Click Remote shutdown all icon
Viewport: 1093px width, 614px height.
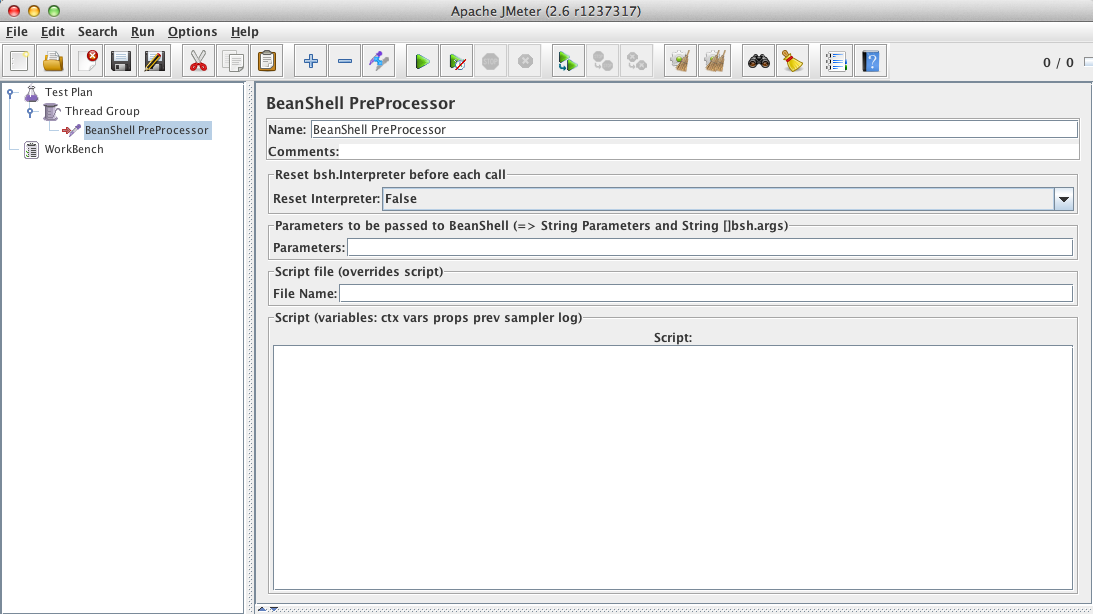pos(636,61)
